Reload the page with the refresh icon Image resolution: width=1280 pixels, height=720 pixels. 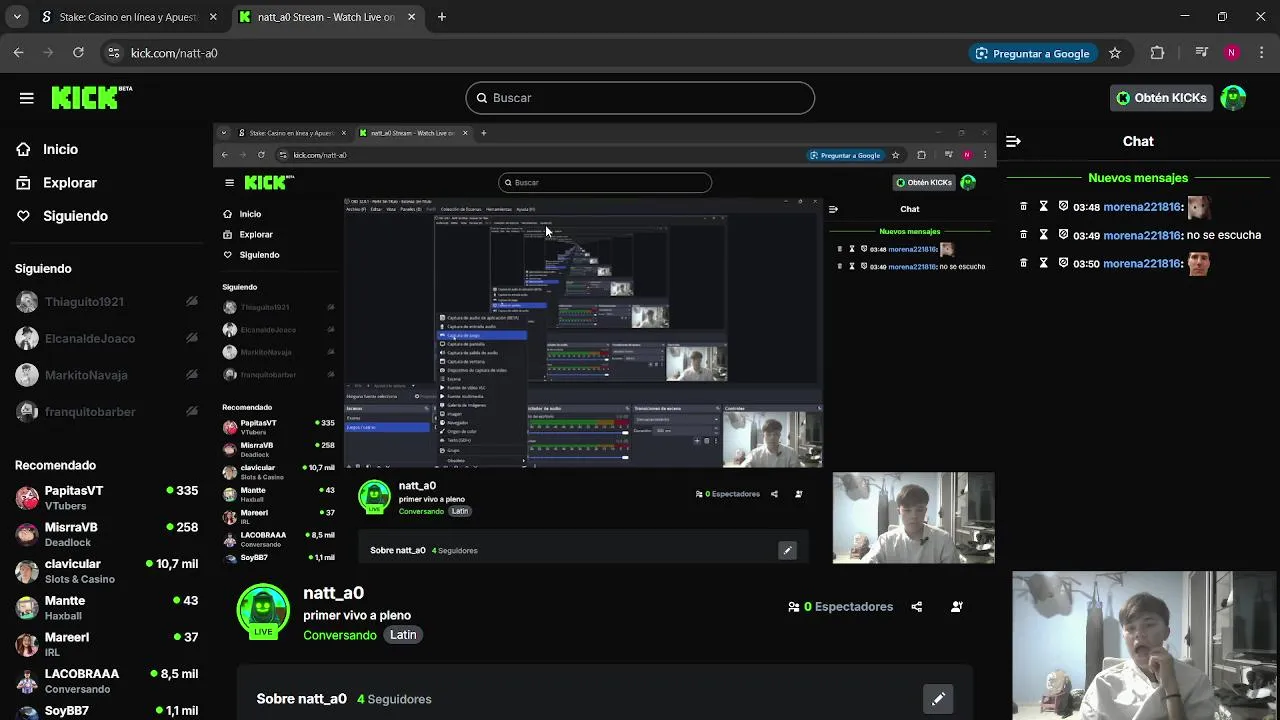(x=78, y=53)
